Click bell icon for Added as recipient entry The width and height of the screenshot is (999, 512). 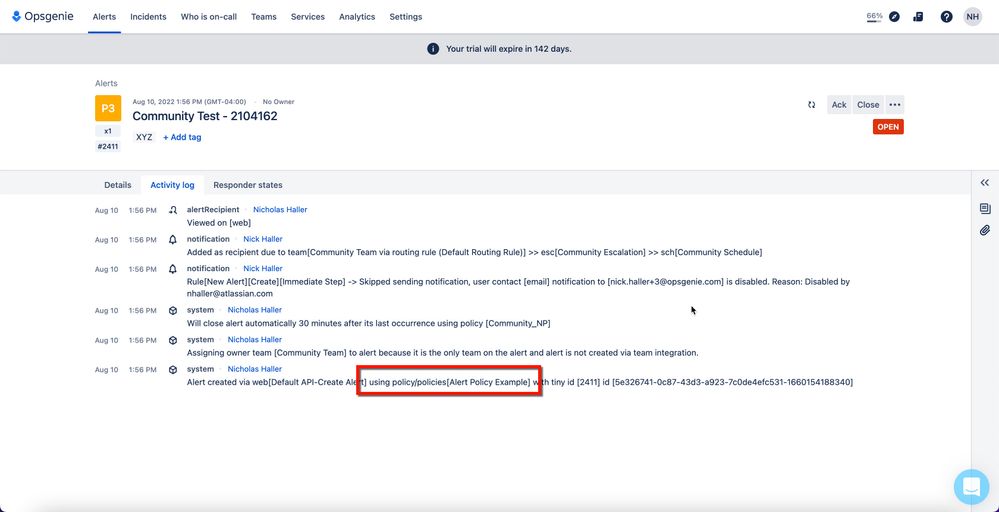173,239
